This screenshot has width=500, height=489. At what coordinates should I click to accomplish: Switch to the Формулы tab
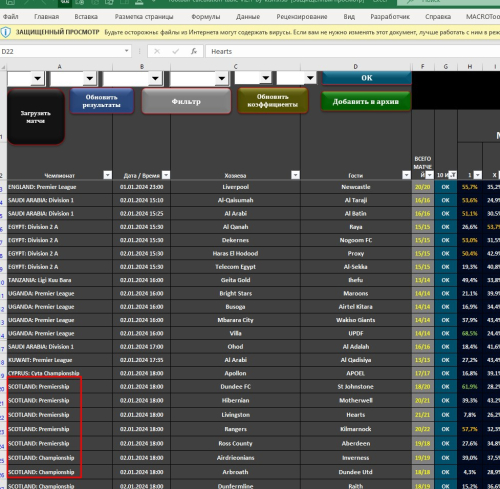[206, 16]
